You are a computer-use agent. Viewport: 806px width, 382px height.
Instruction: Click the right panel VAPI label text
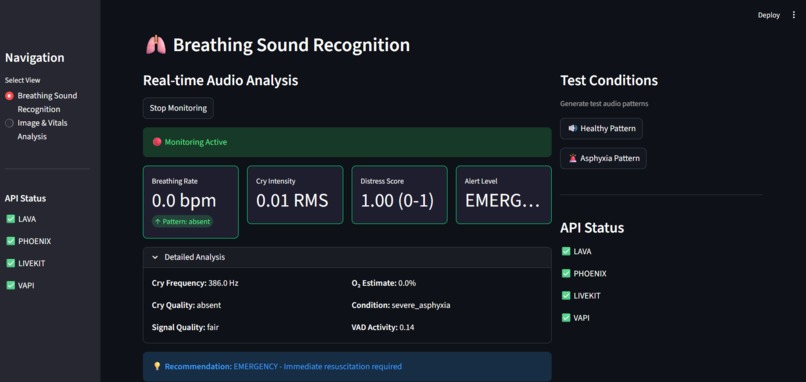(x=581, y=318)
